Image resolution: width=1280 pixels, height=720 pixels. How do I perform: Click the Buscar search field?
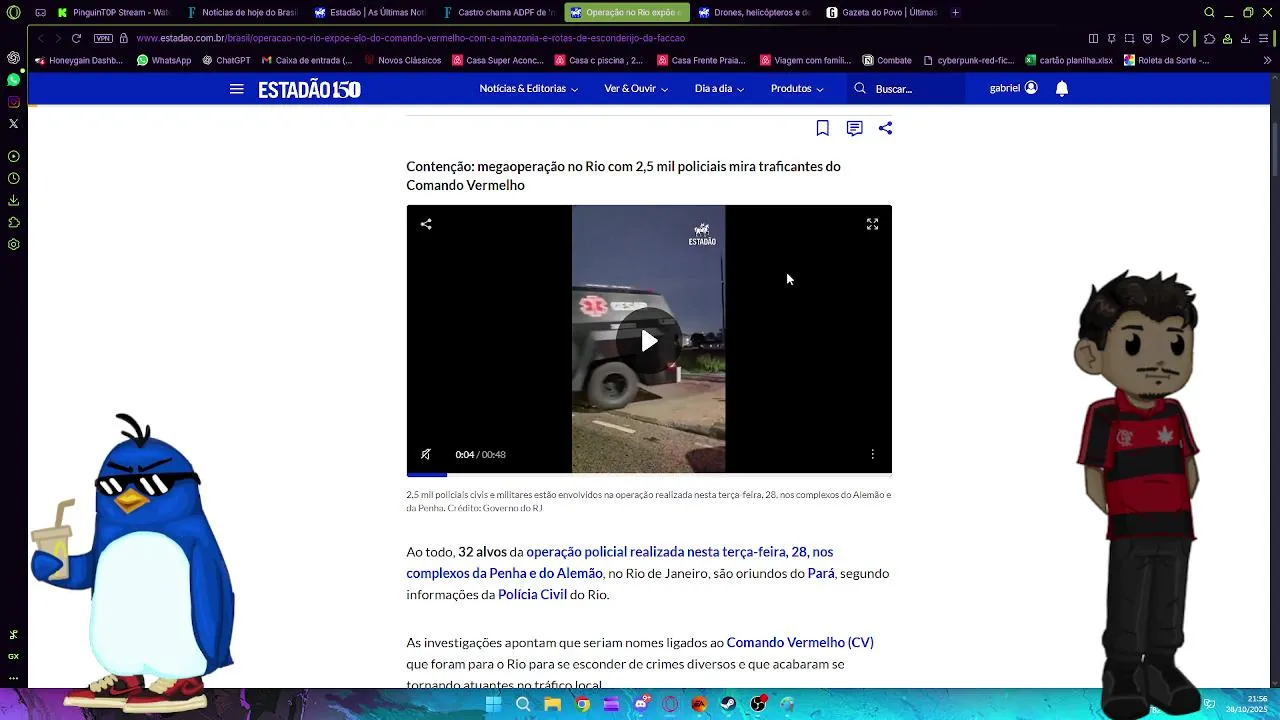(905, 89)
